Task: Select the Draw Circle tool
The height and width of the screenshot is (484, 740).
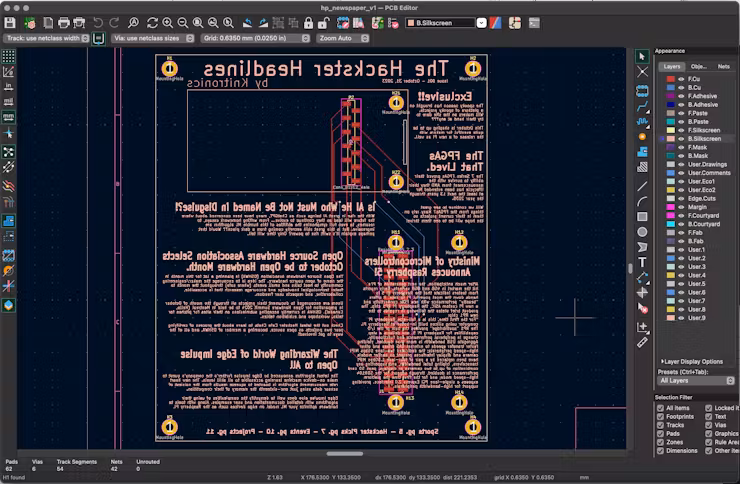Action: (642, 232)
